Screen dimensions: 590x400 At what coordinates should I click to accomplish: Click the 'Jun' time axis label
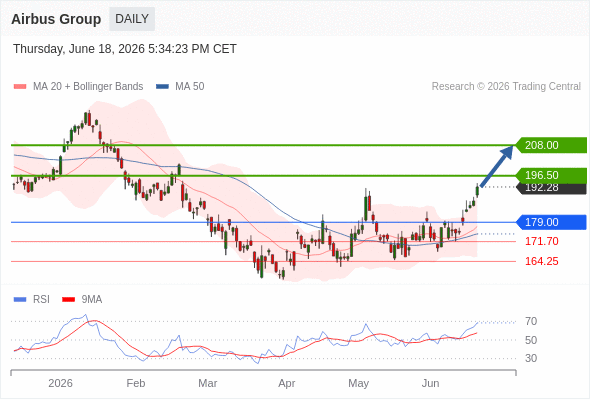coord(430,383)
